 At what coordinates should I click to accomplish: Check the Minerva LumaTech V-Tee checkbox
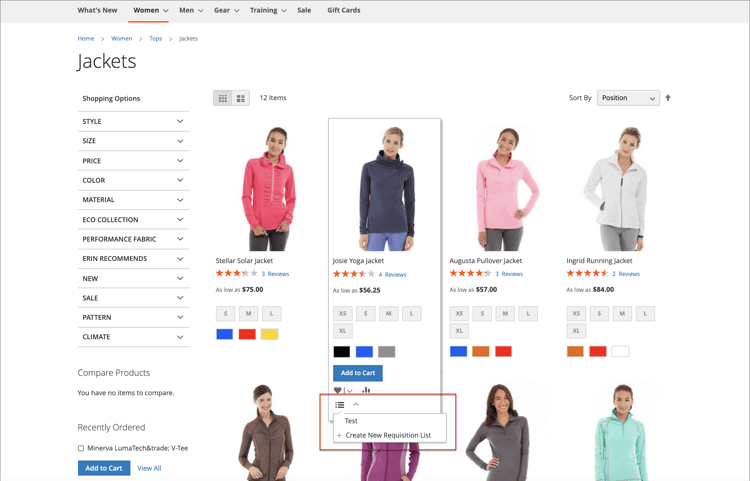click(81, 448)
